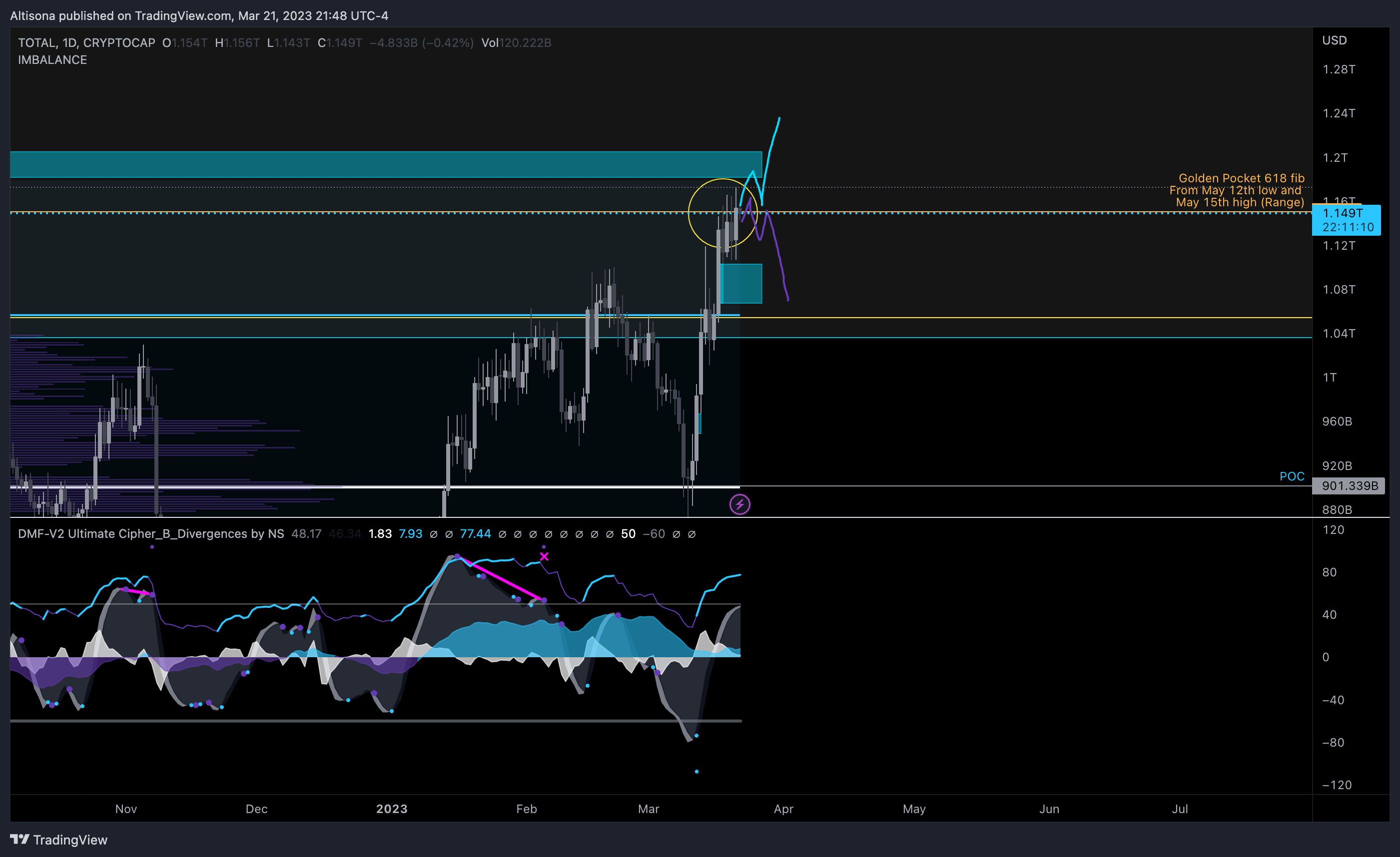The height and width of the screenshot is (857, 1400).
Task: Click the open value O1.154T
Action: pos(185,42)
